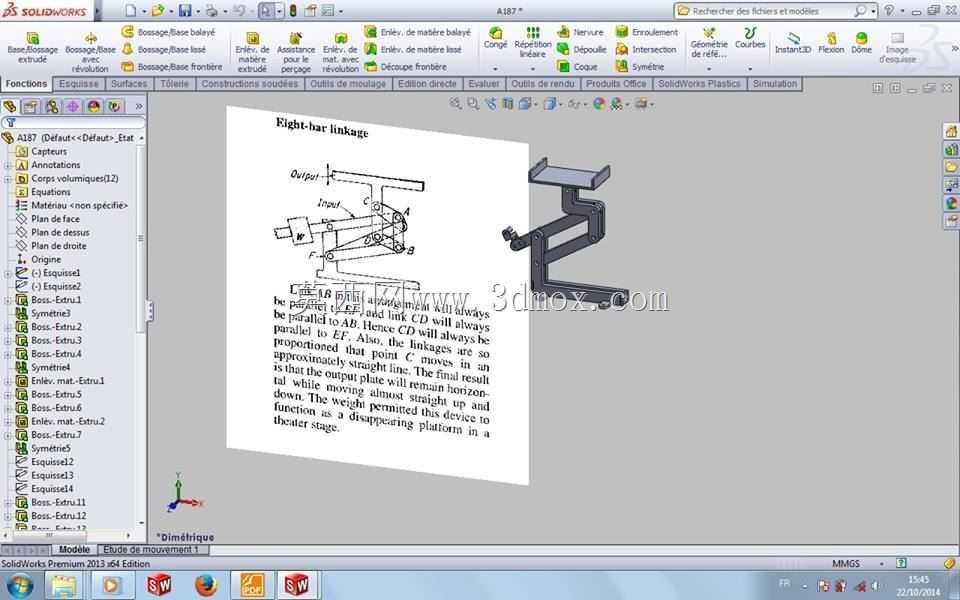Open Répétition linéaire dropdown arrow
Viewport: 960px width, 600px height.
pyautogui.click(x=533, y=69)
